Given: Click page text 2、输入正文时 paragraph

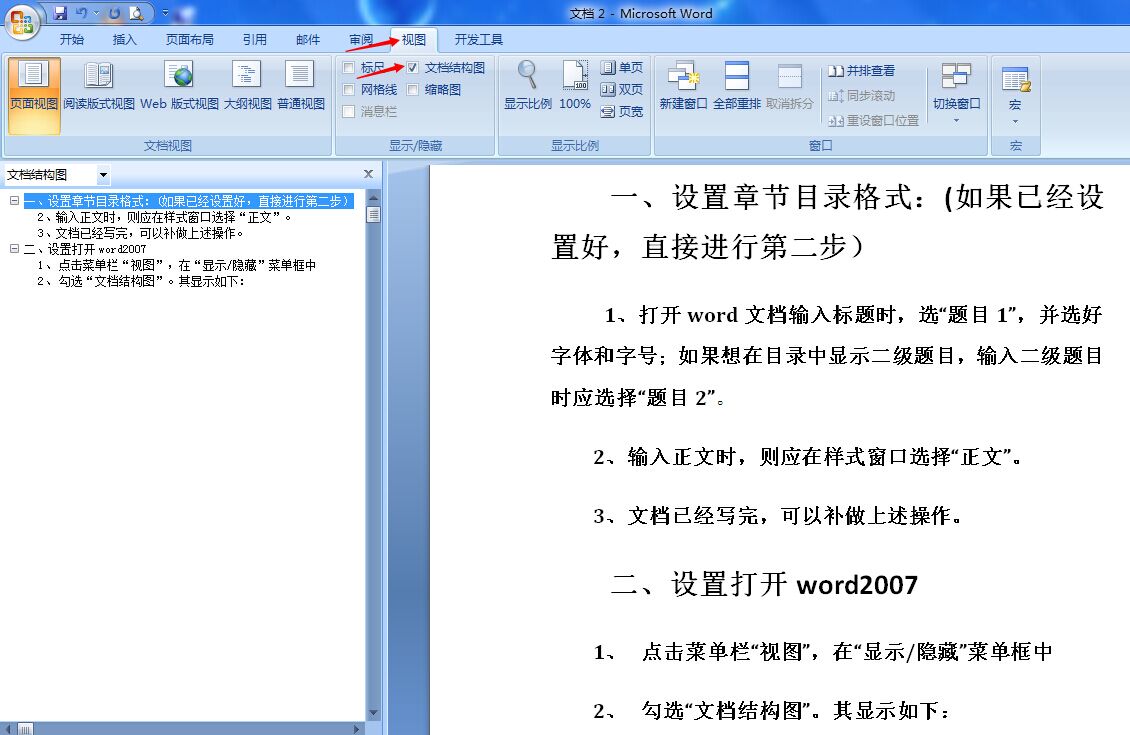Looking at the screenshot, I should point(808,457).
